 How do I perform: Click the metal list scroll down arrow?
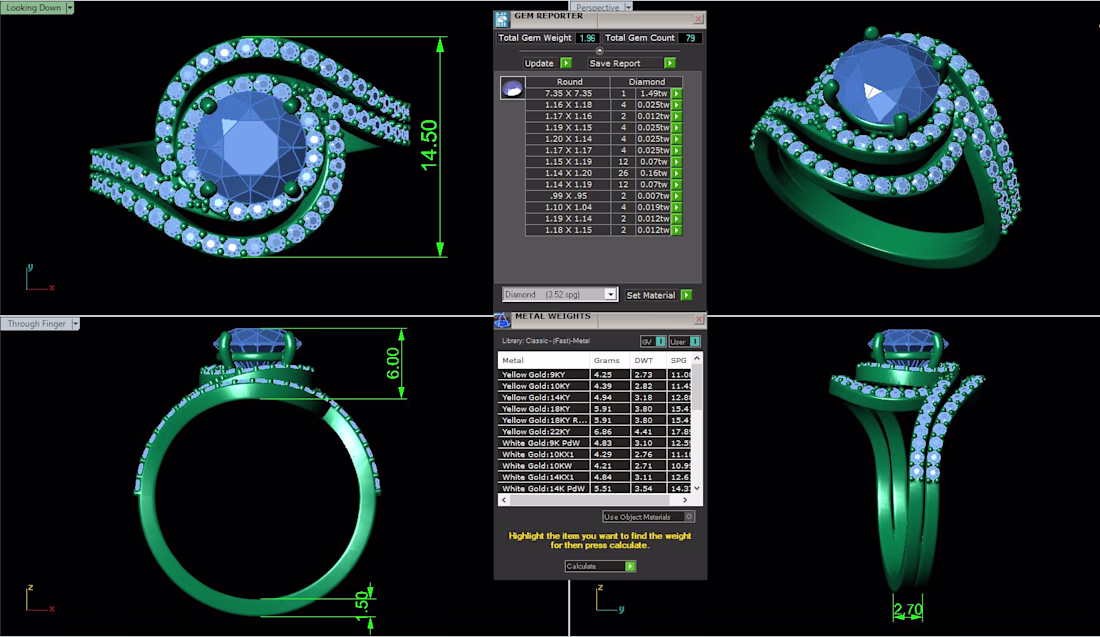697,488
